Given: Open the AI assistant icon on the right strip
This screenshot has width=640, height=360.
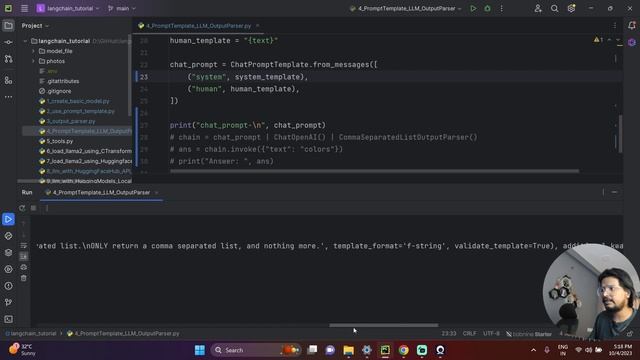Looking at the screenshot, I should [631, 42].
